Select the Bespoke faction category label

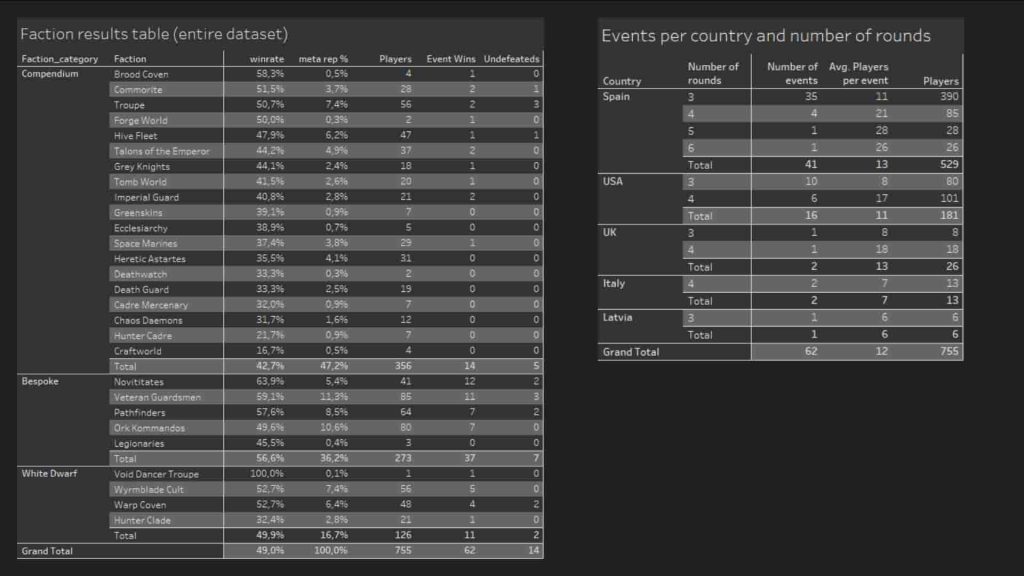point(40,382)
